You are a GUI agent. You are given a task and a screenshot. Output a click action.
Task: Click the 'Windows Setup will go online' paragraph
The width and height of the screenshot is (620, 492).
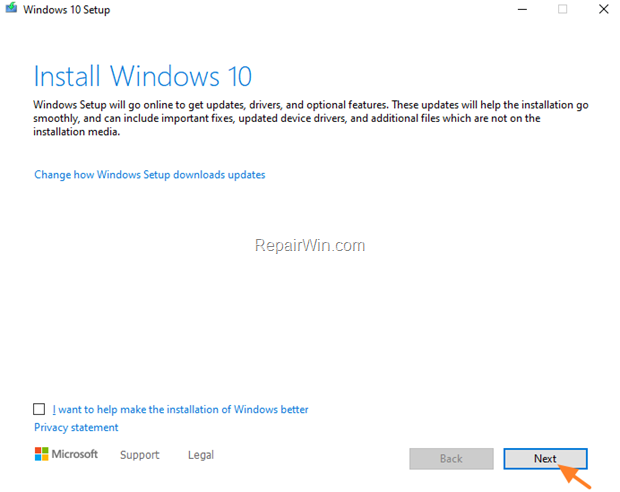point(311,118)
